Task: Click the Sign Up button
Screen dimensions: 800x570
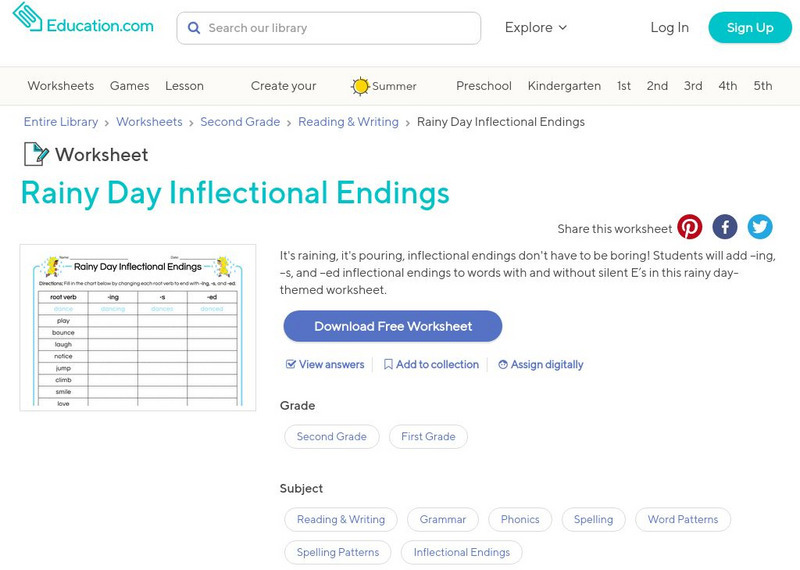Action: coord(750,28)
